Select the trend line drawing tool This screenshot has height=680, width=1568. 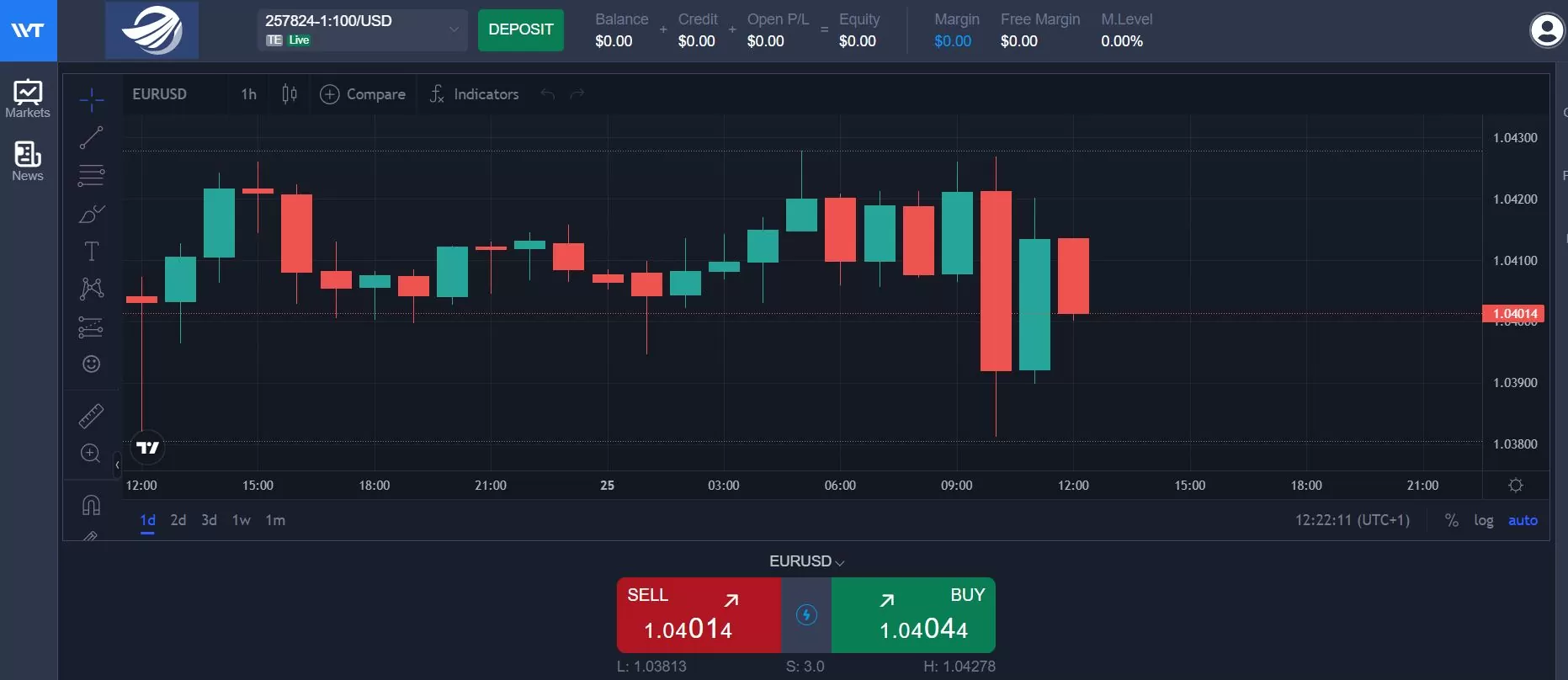pos(92,138)
